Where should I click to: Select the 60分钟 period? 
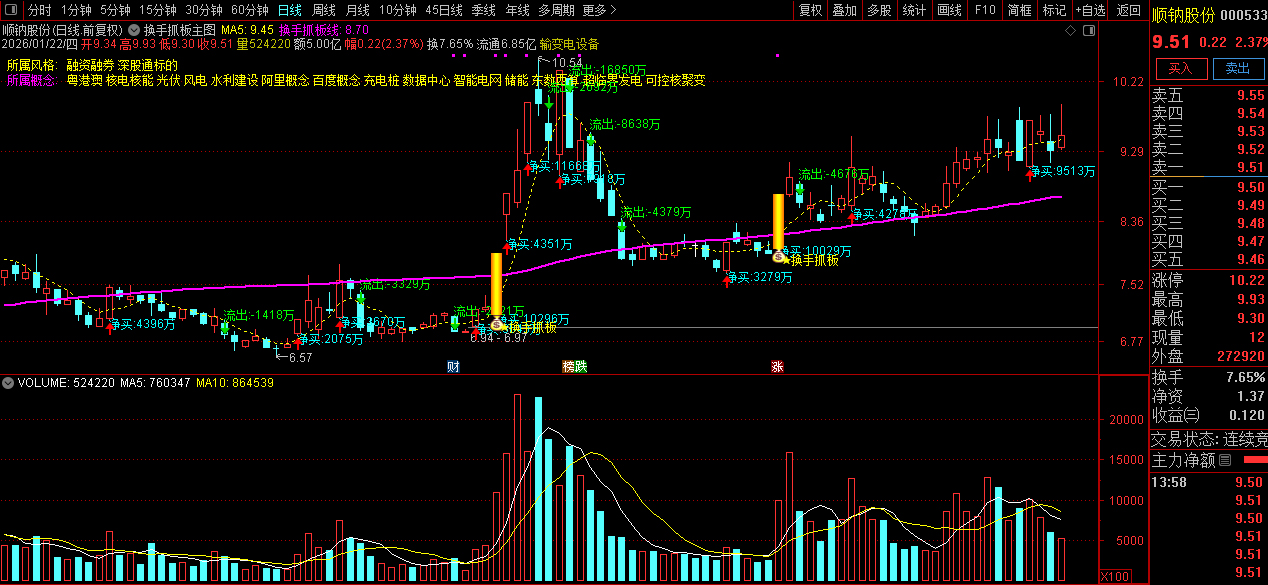[x=250, y=10]
